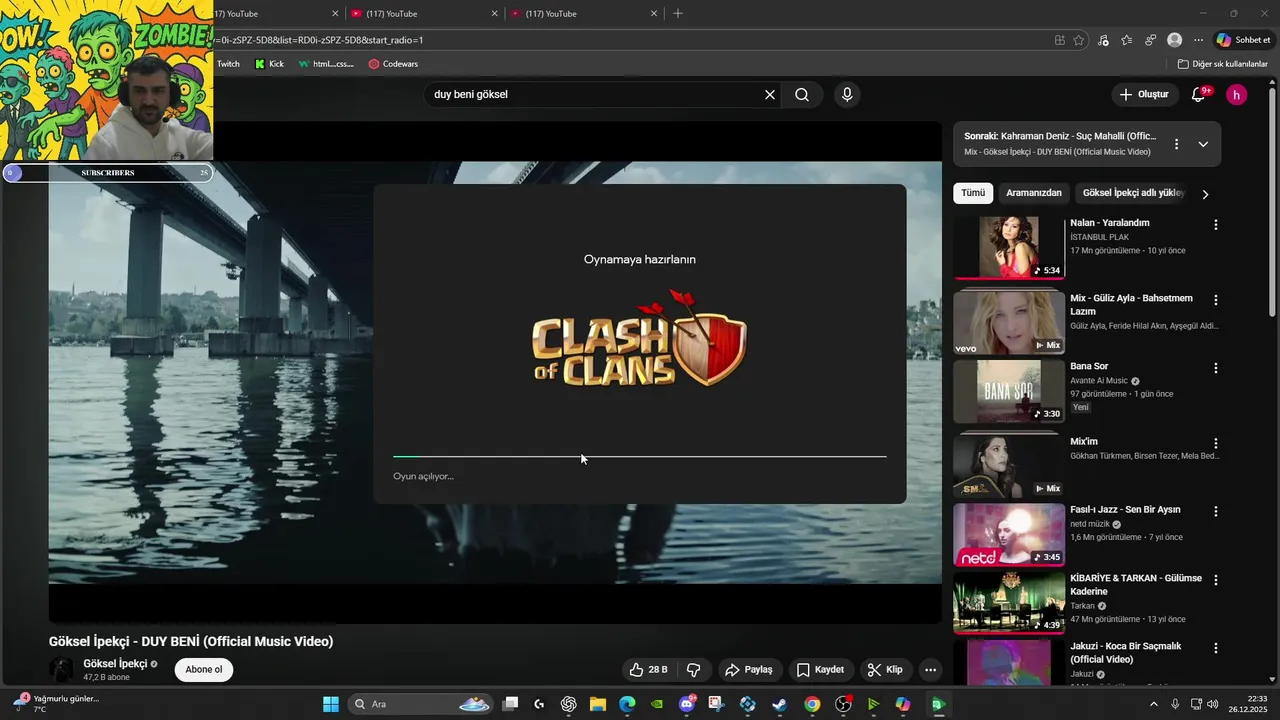Click the browser address bar URL
Screen dimensions: 1280x720
coord(320,40)
